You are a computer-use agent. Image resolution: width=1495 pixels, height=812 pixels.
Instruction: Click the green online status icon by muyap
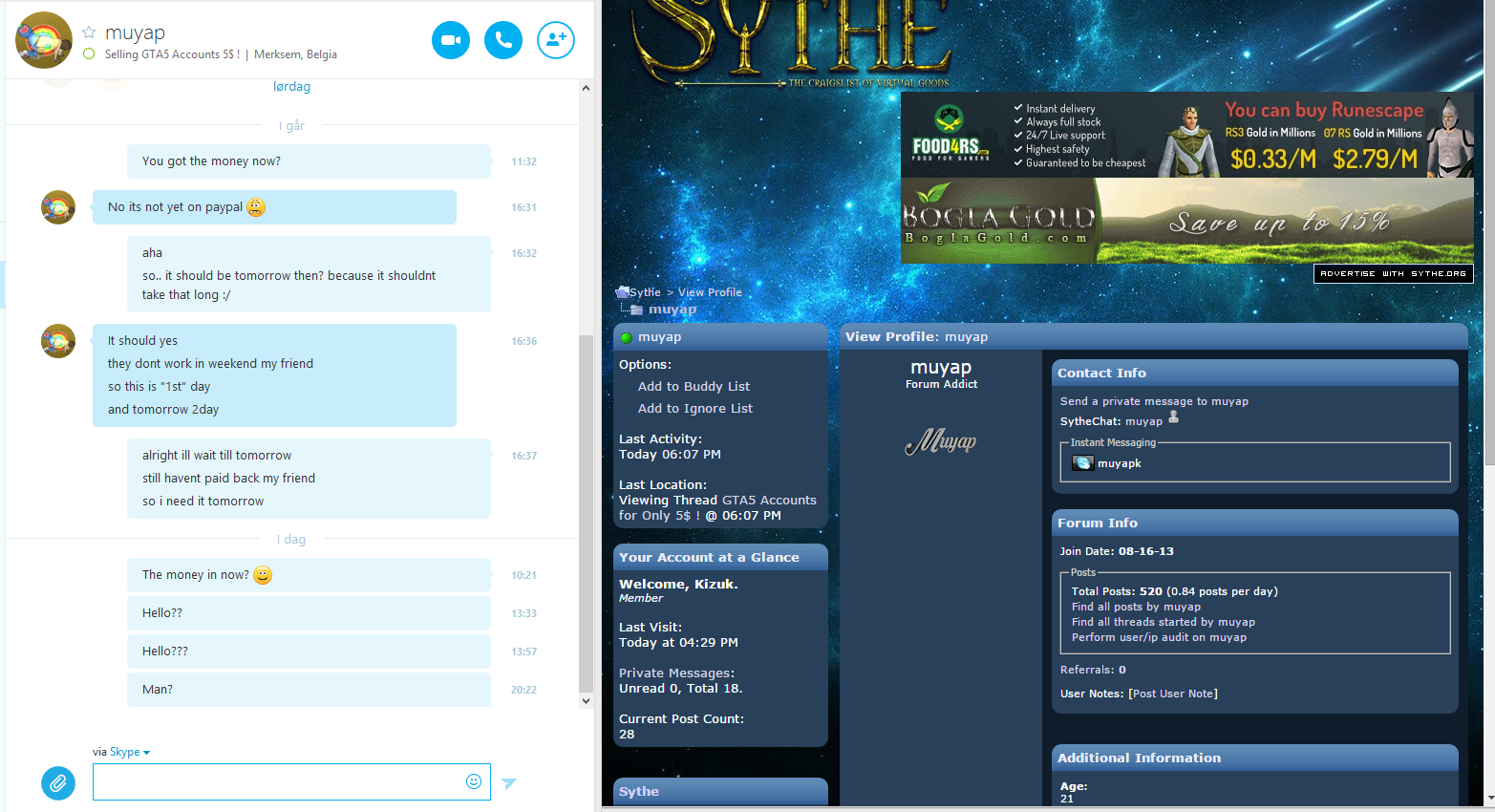click(627, 337)
